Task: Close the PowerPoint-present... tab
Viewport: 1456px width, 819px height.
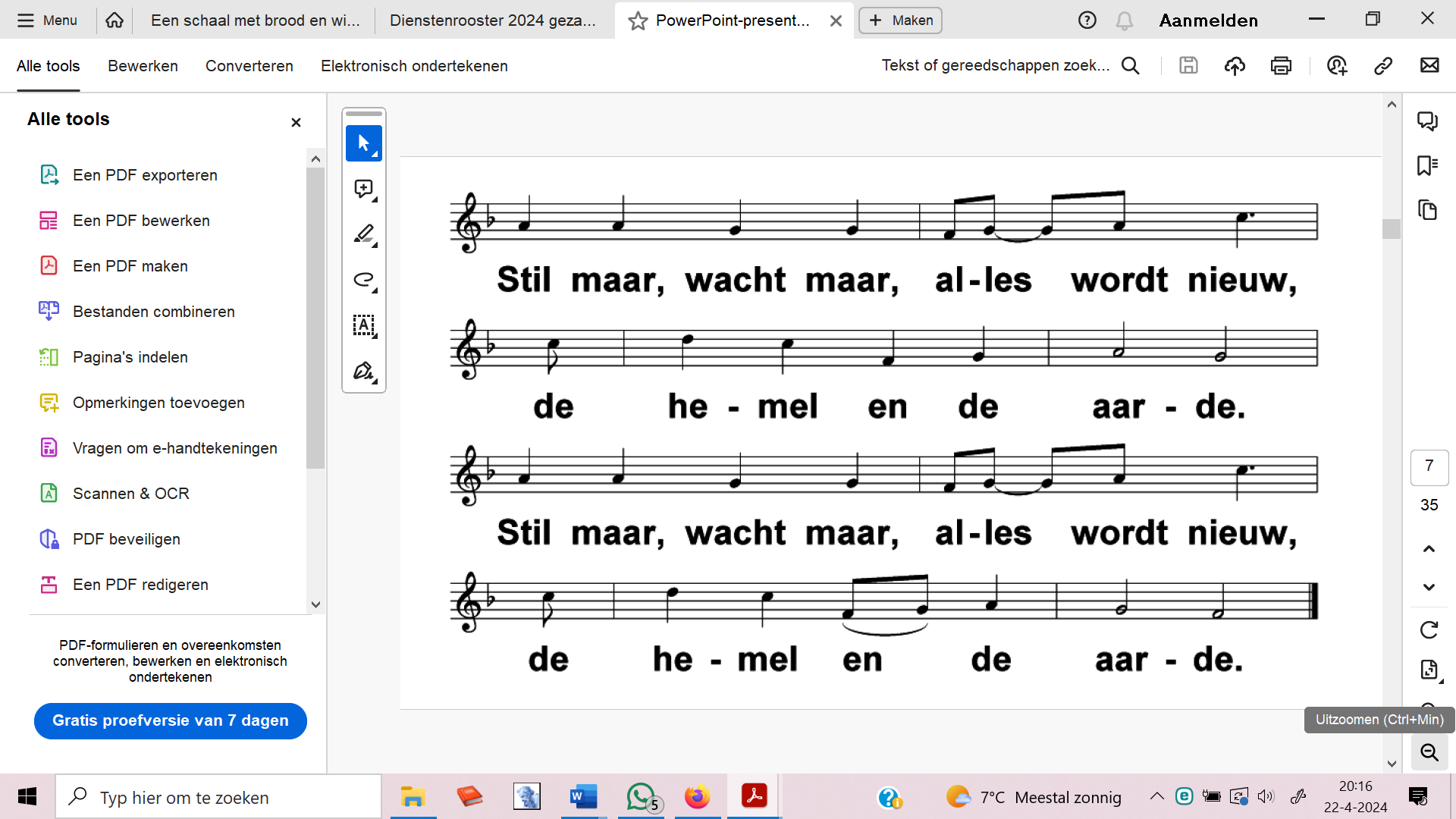Action: click(836, 21)
